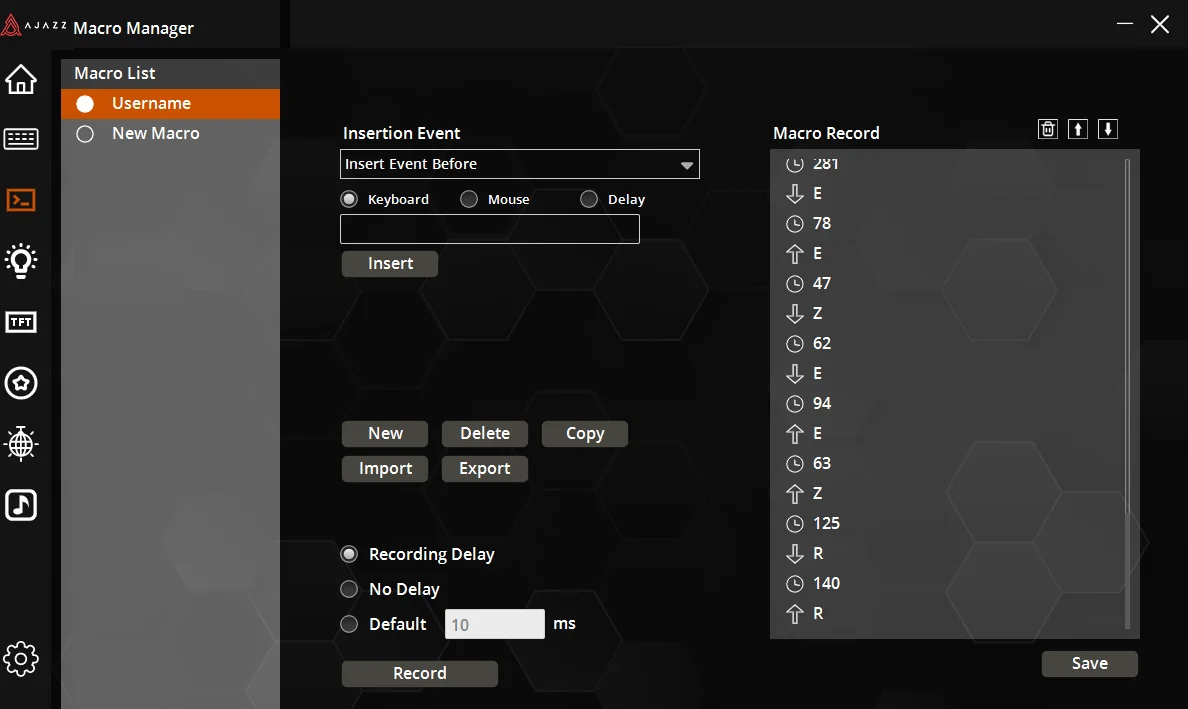Close the Macro Manager window
This screenshot has height=709, width=1188.
click(1160, 24)
